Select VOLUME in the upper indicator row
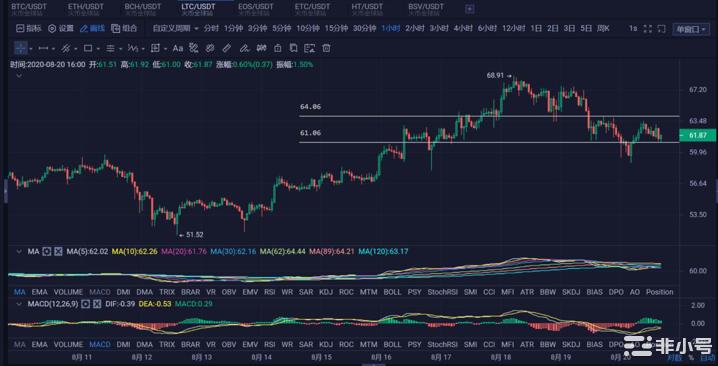Image resolution: width=718 pixels, height=366 pixels. click(x=68, y=292)
